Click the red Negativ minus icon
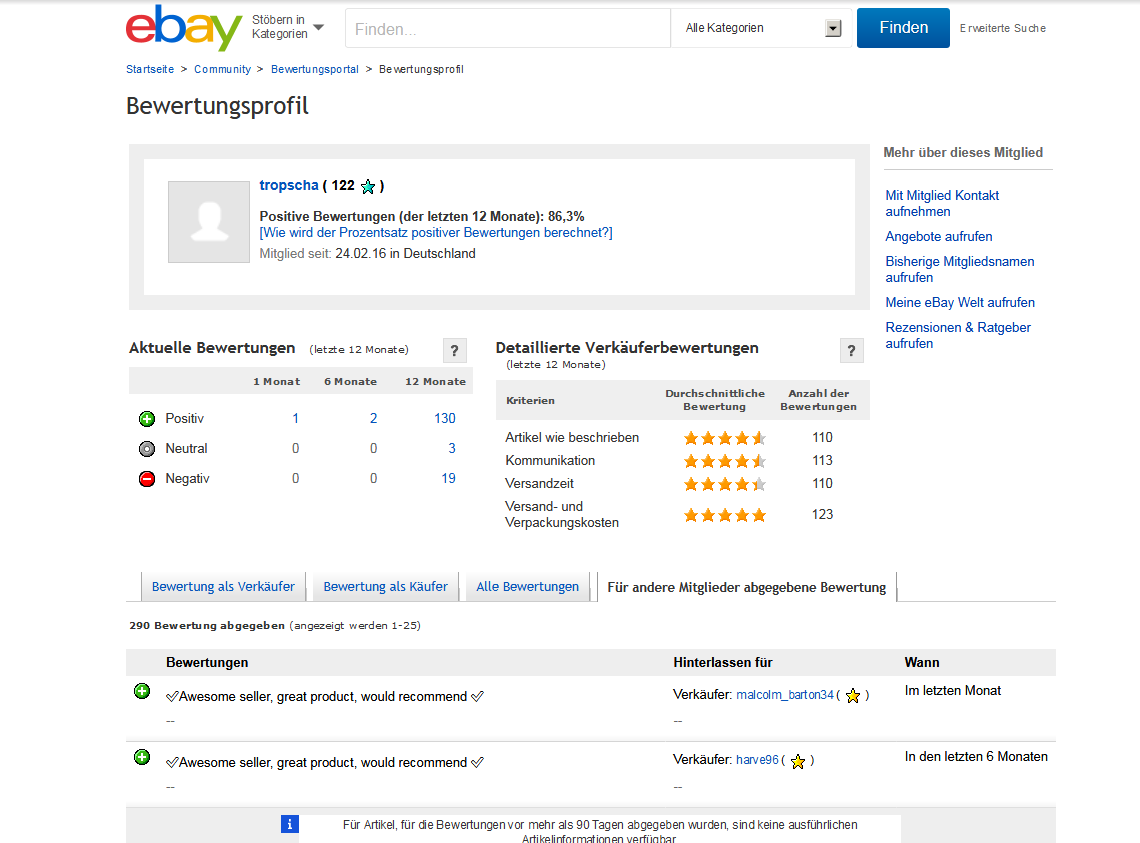The height and width of the screenshot is (843, 1140). (147, 479)
